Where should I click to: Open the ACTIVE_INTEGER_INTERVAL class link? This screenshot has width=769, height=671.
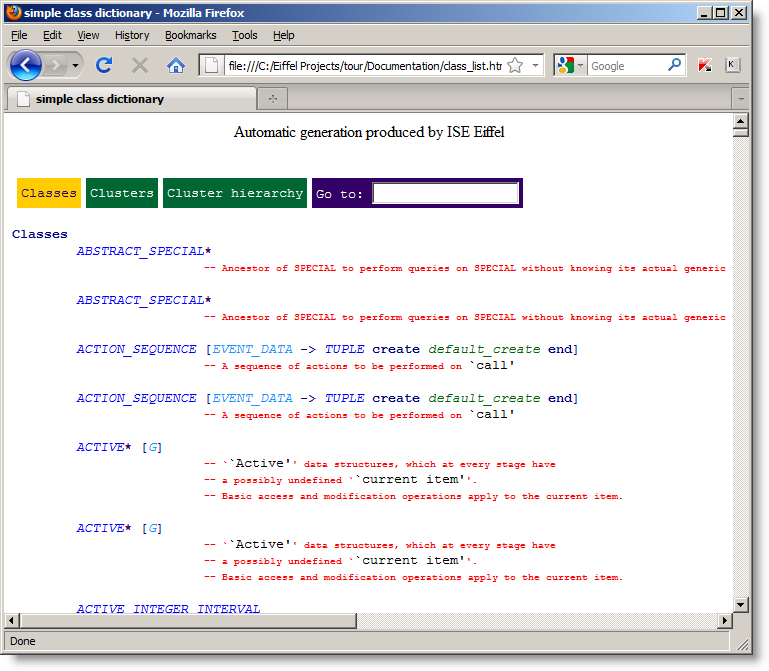tap(168, 609)
